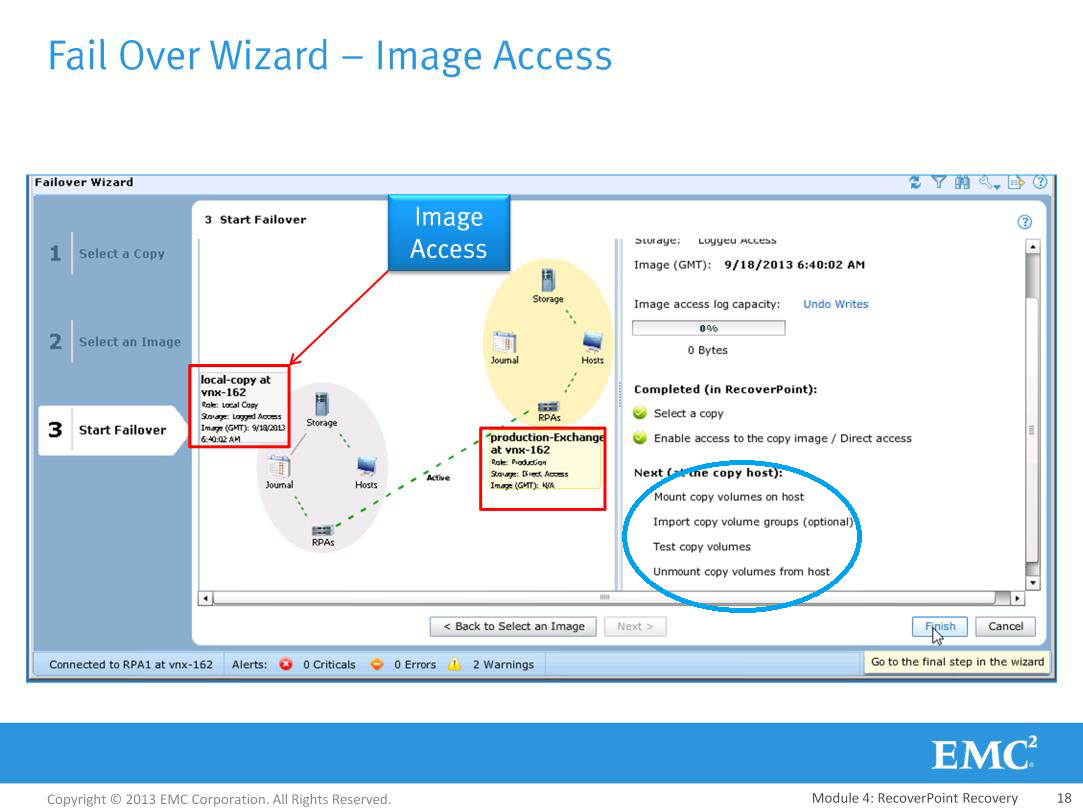Click Image (GMT) timestamp value
Screen dimensions: 1083x812
tap(794, 264)
